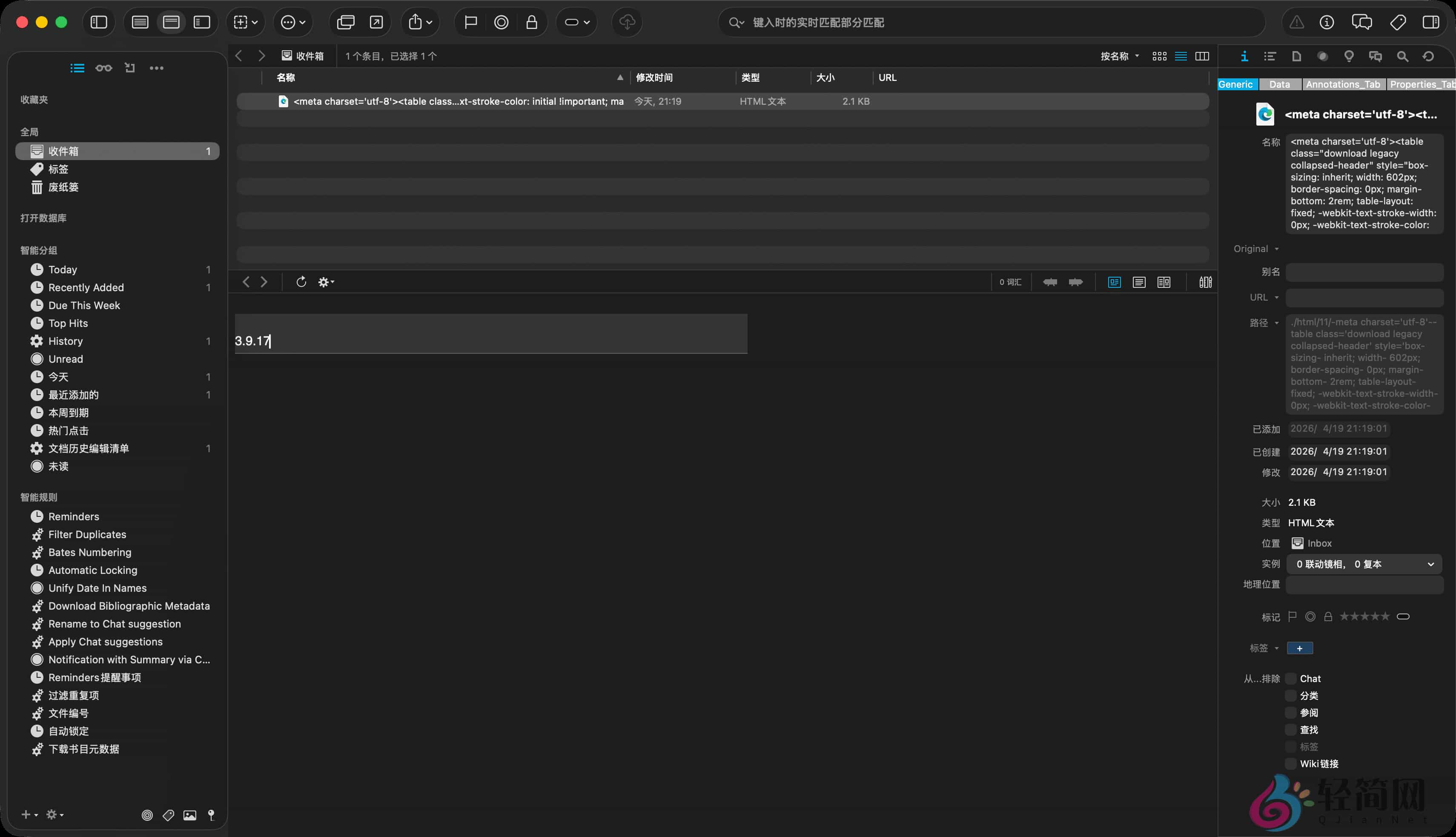1456x837 pixels.
Task: Enable the Chat exclusion checkbox
Action: click(x=1291, y=679)
